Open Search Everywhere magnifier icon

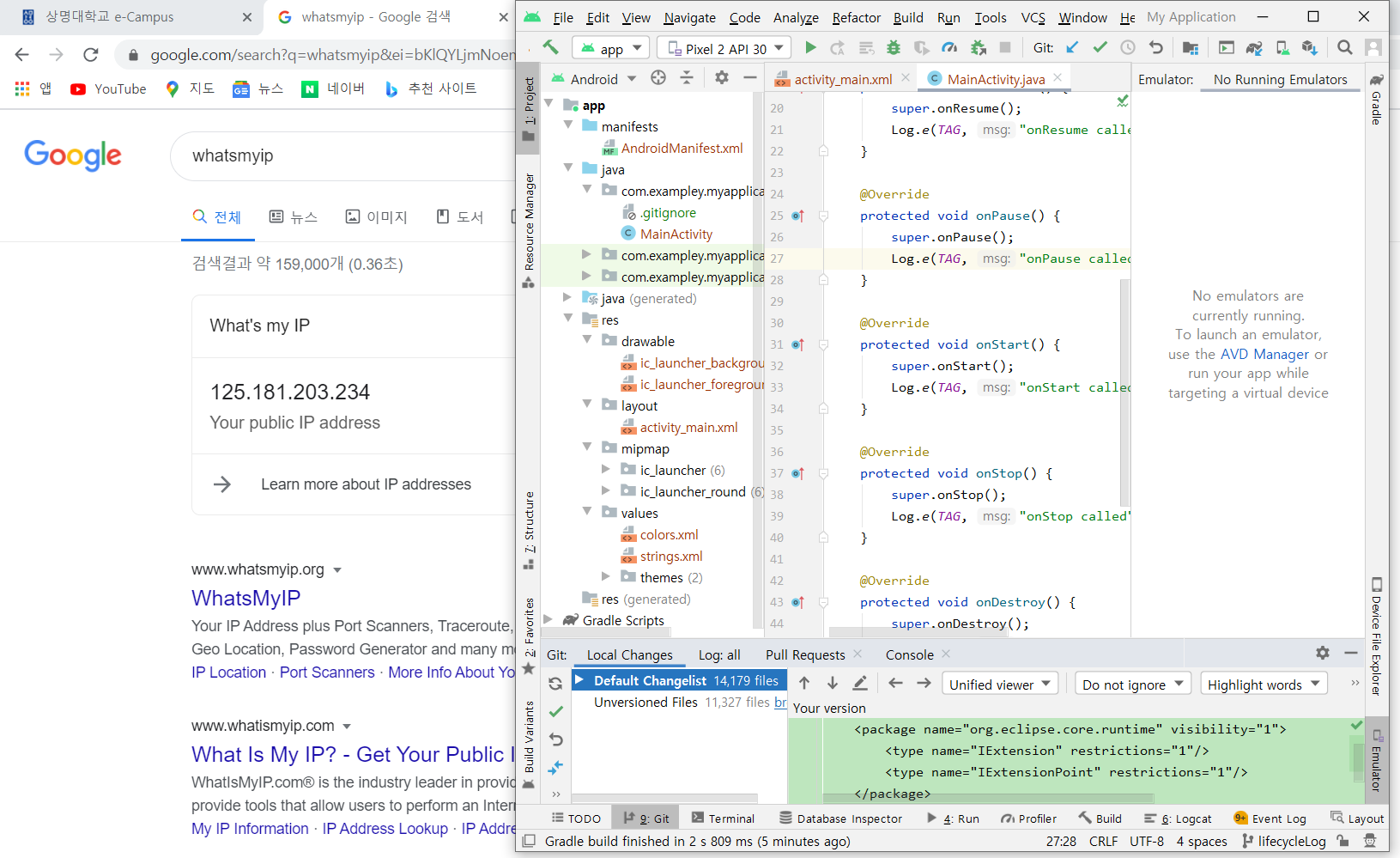point(1345,48)
